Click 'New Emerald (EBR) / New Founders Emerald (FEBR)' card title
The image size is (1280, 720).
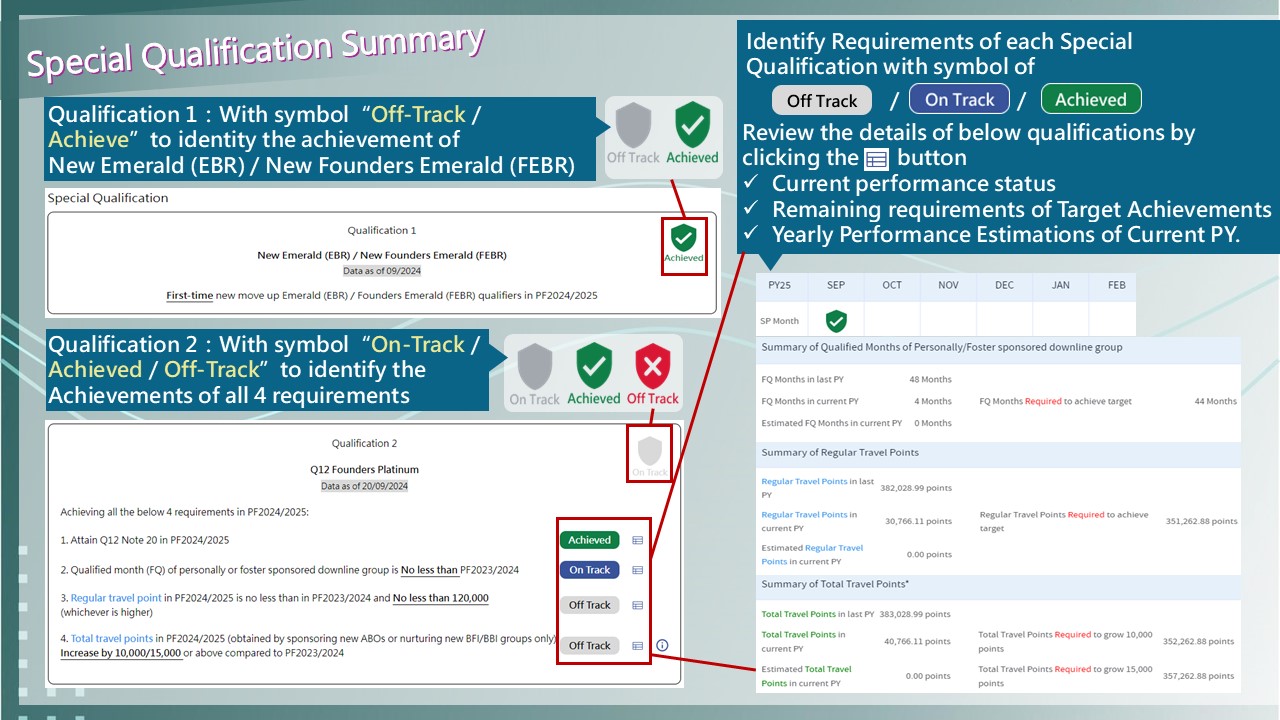pos(382,255)
